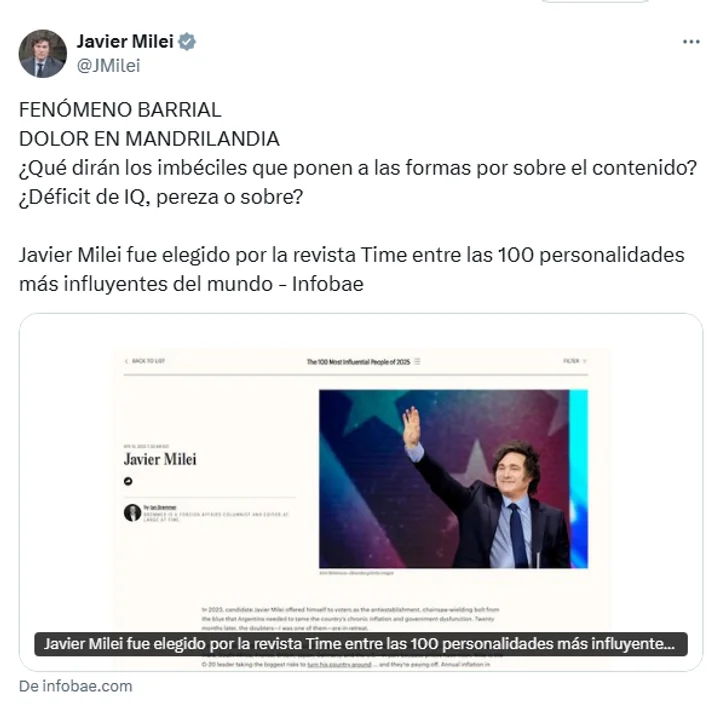Open the De infobae.com source link
710x720 pixels.
[76, 686]
